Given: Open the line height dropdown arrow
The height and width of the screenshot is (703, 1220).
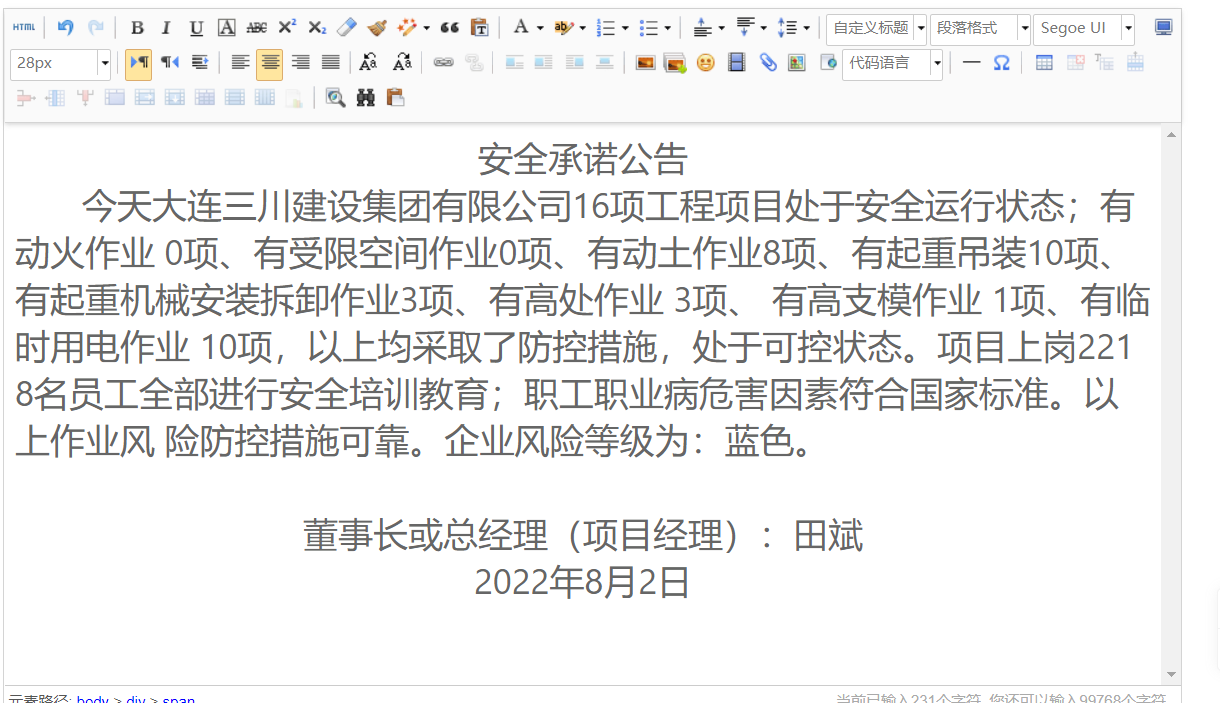Looking at the screenshot, I should click(x=807, y=28).
